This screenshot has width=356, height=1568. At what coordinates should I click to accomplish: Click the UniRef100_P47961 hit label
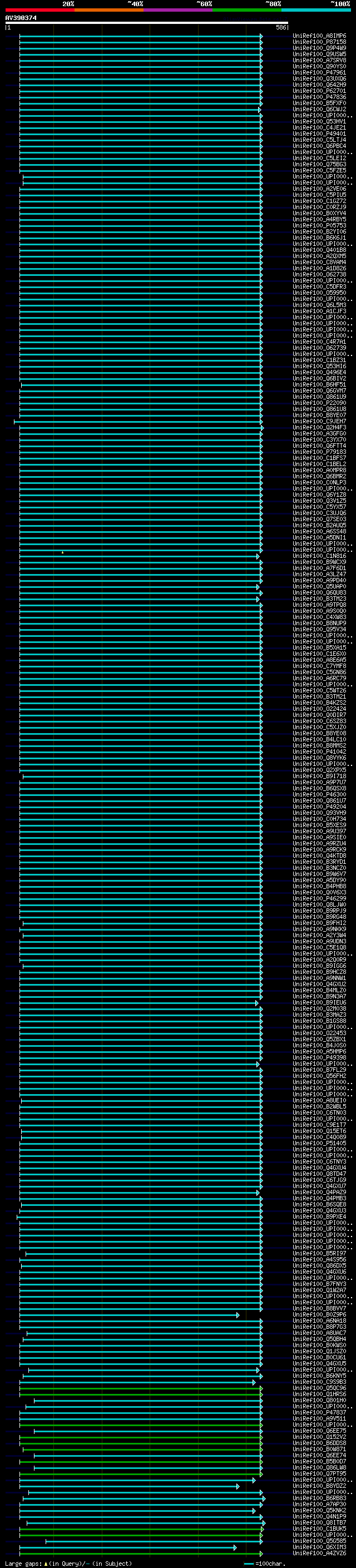(319, 72)
